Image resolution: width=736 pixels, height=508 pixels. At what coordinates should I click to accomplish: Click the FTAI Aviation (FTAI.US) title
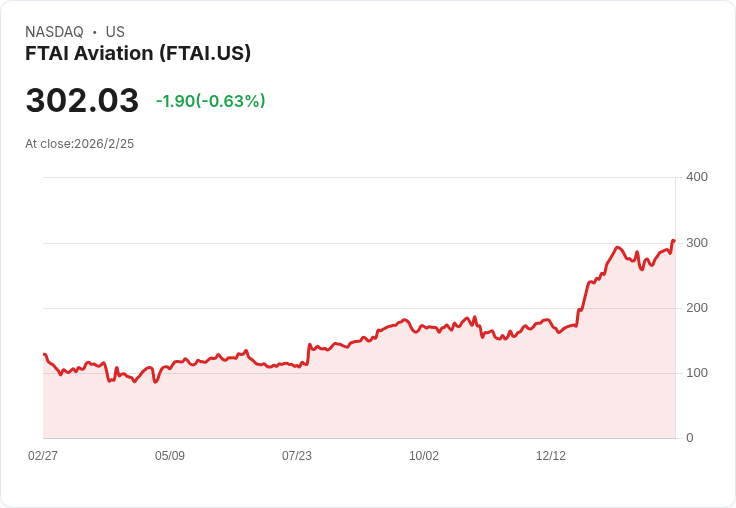tap(138, 53)
